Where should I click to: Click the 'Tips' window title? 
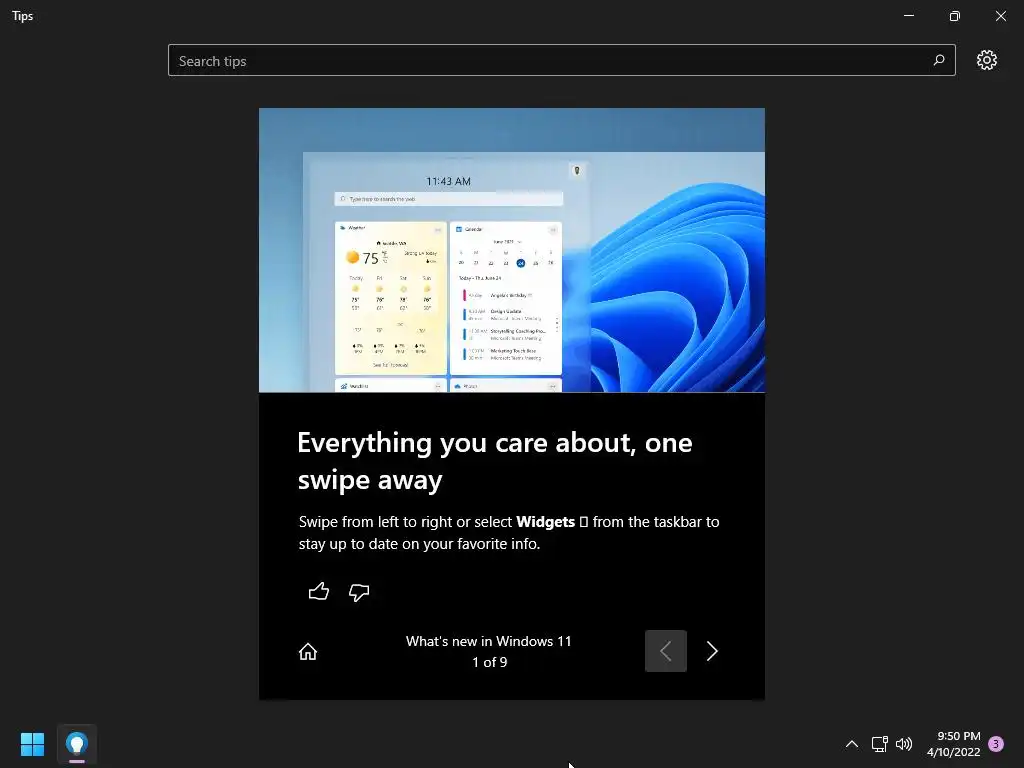coord(23,16)
